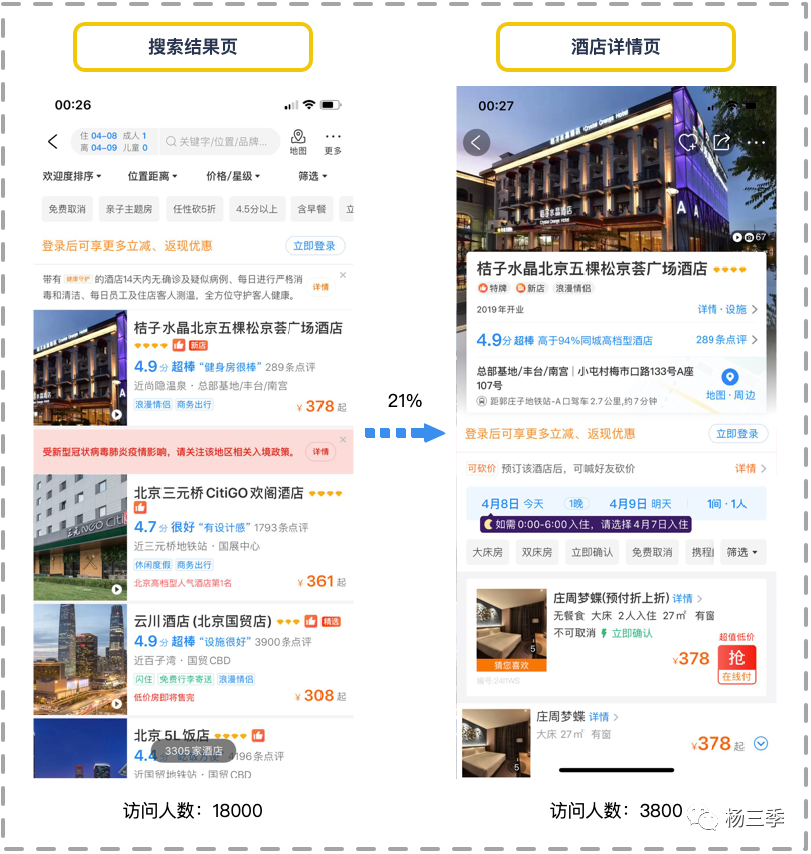This screenshot has height=854, width=811.
Task: Change check-out date 4月9日 明天
Action: pos(641,504)
